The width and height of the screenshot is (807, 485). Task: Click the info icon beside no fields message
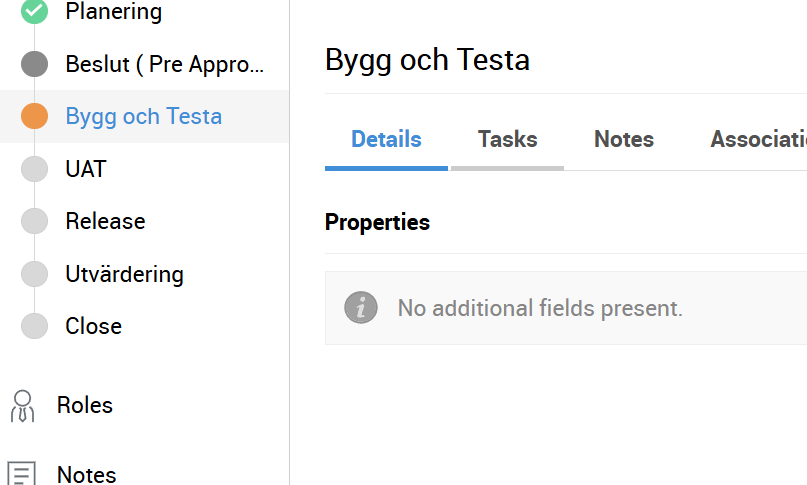[x=361, y=307]
